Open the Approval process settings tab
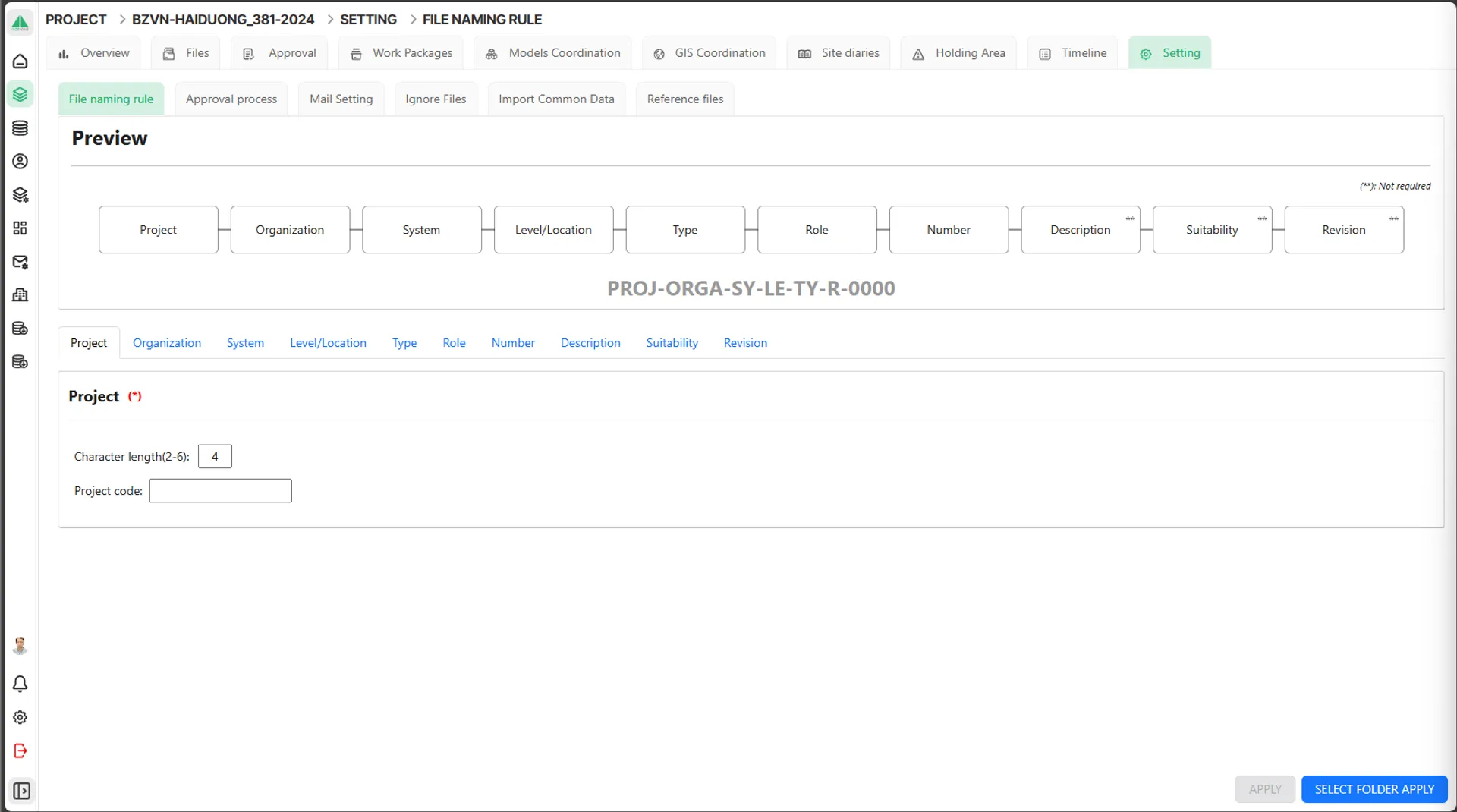 click(x=231, y=99)
